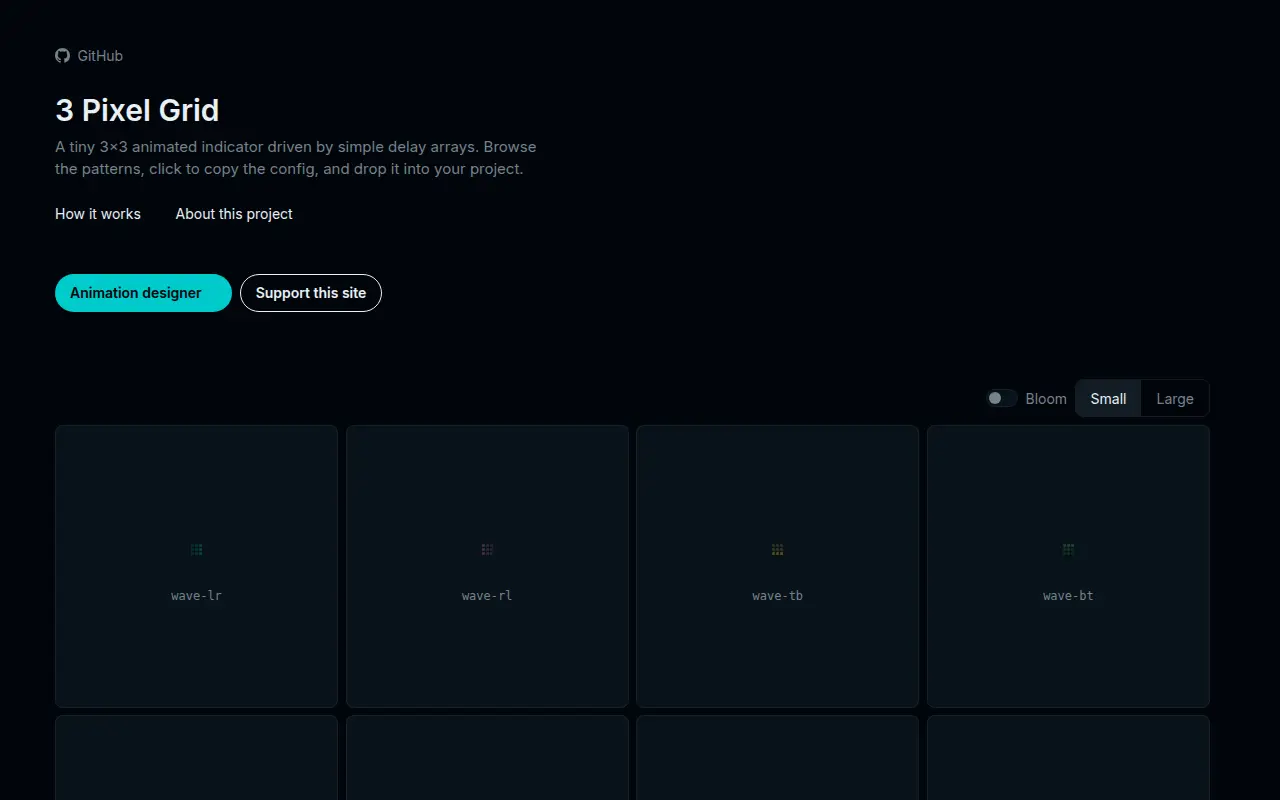Open the How it works section
This screenshot has height=800, width=1280.
pyautogui.click(x=98, y=214)
